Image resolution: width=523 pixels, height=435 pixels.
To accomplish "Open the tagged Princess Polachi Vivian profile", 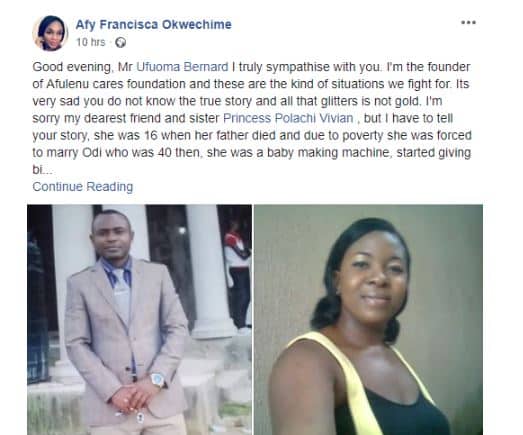I will click(288, 118).
